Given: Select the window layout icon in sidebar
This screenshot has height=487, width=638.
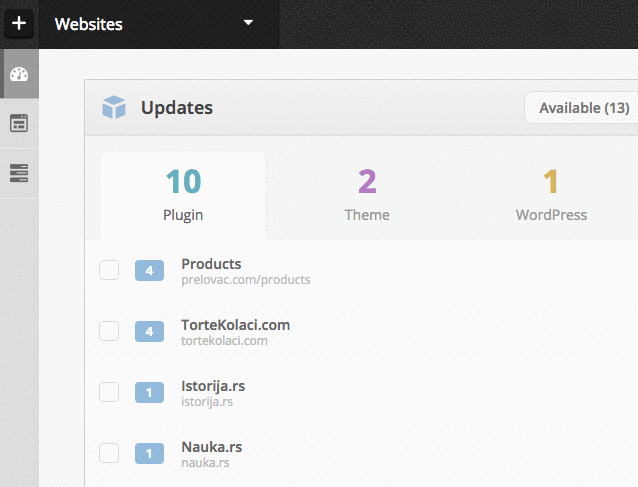Looking at the screenshot, I should tap(19, 123).
